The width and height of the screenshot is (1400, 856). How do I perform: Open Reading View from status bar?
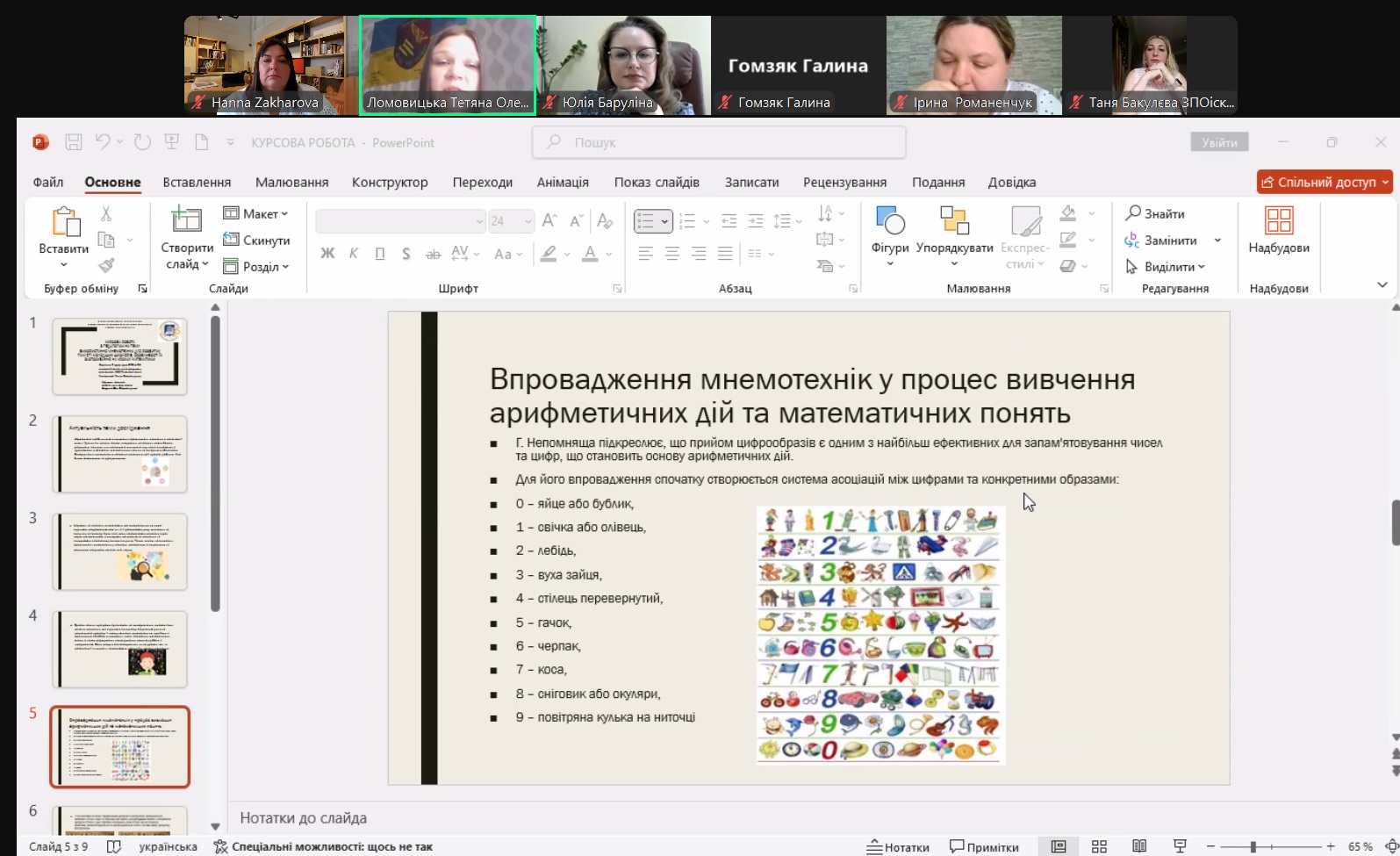(1139, 846)
